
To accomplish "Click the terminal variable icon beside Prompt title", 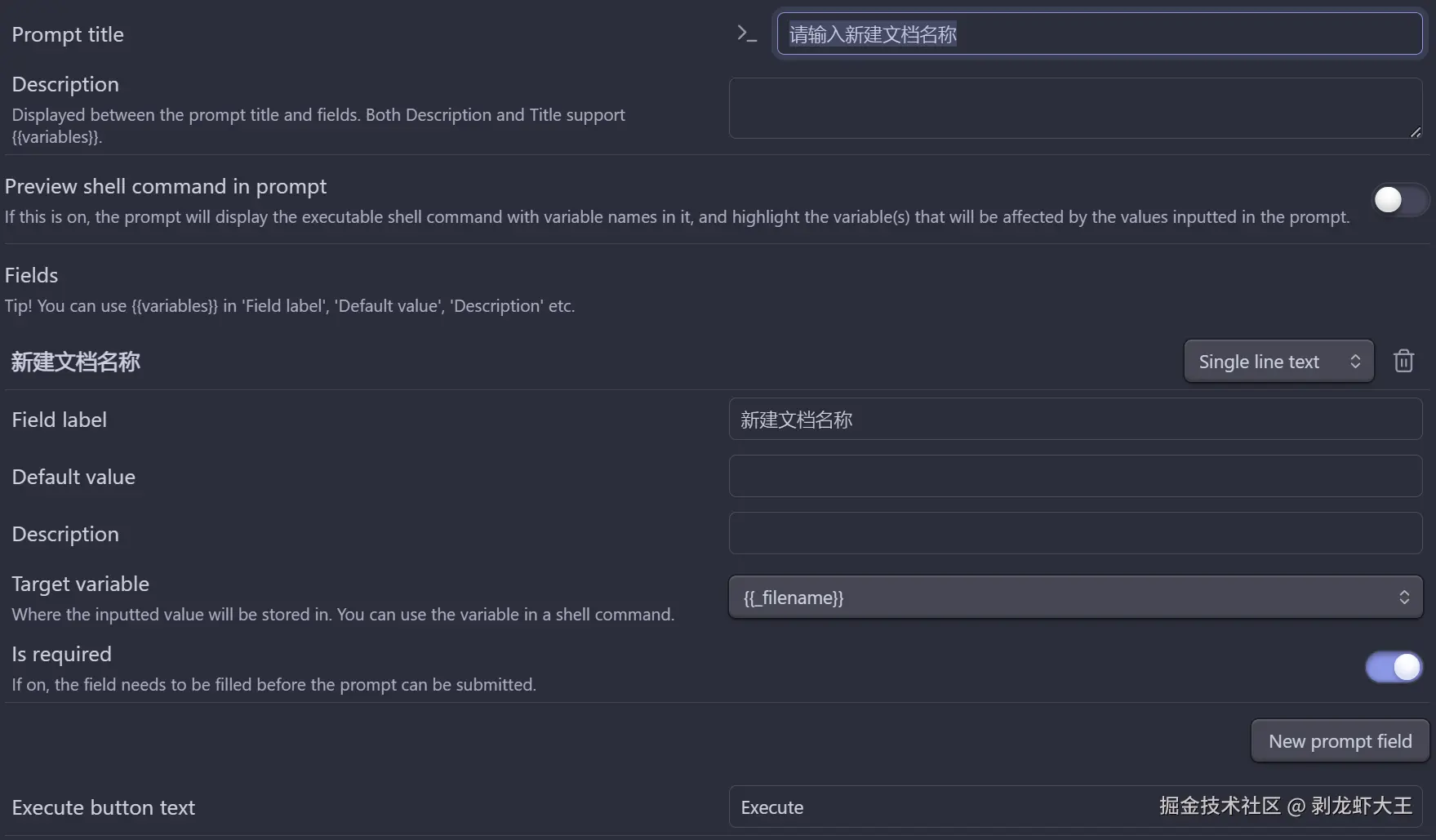I will (x=746, y=33).
